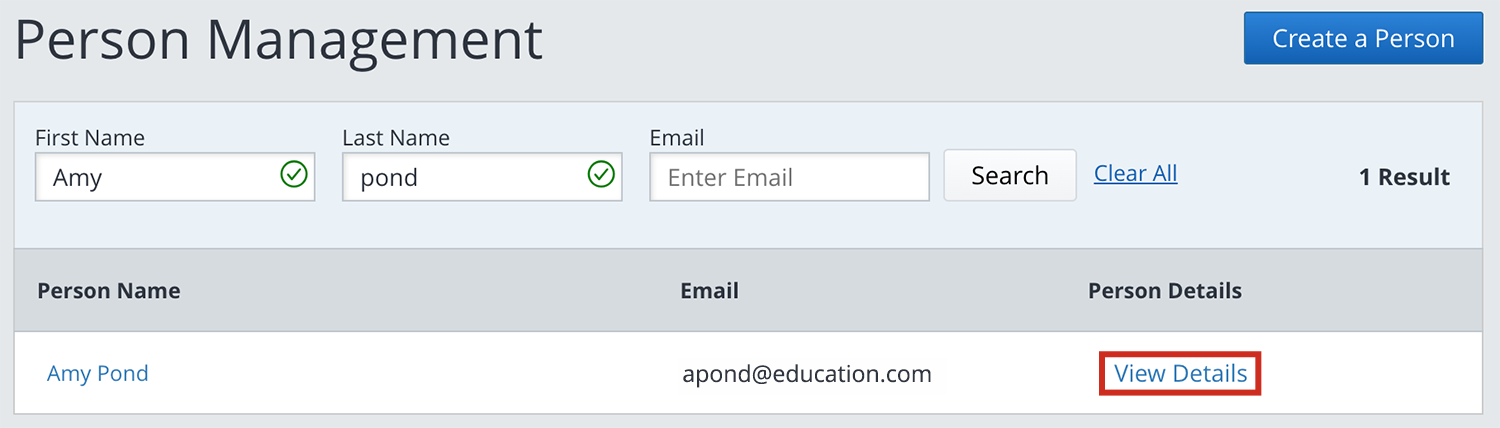Click the green checkmark in First Name field

293,176
